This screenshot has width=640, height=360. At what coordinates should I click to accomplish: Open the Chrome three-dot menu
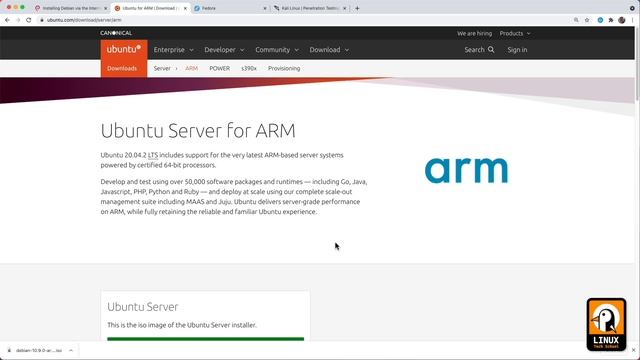pyautogui.click(x=633, y=20)
